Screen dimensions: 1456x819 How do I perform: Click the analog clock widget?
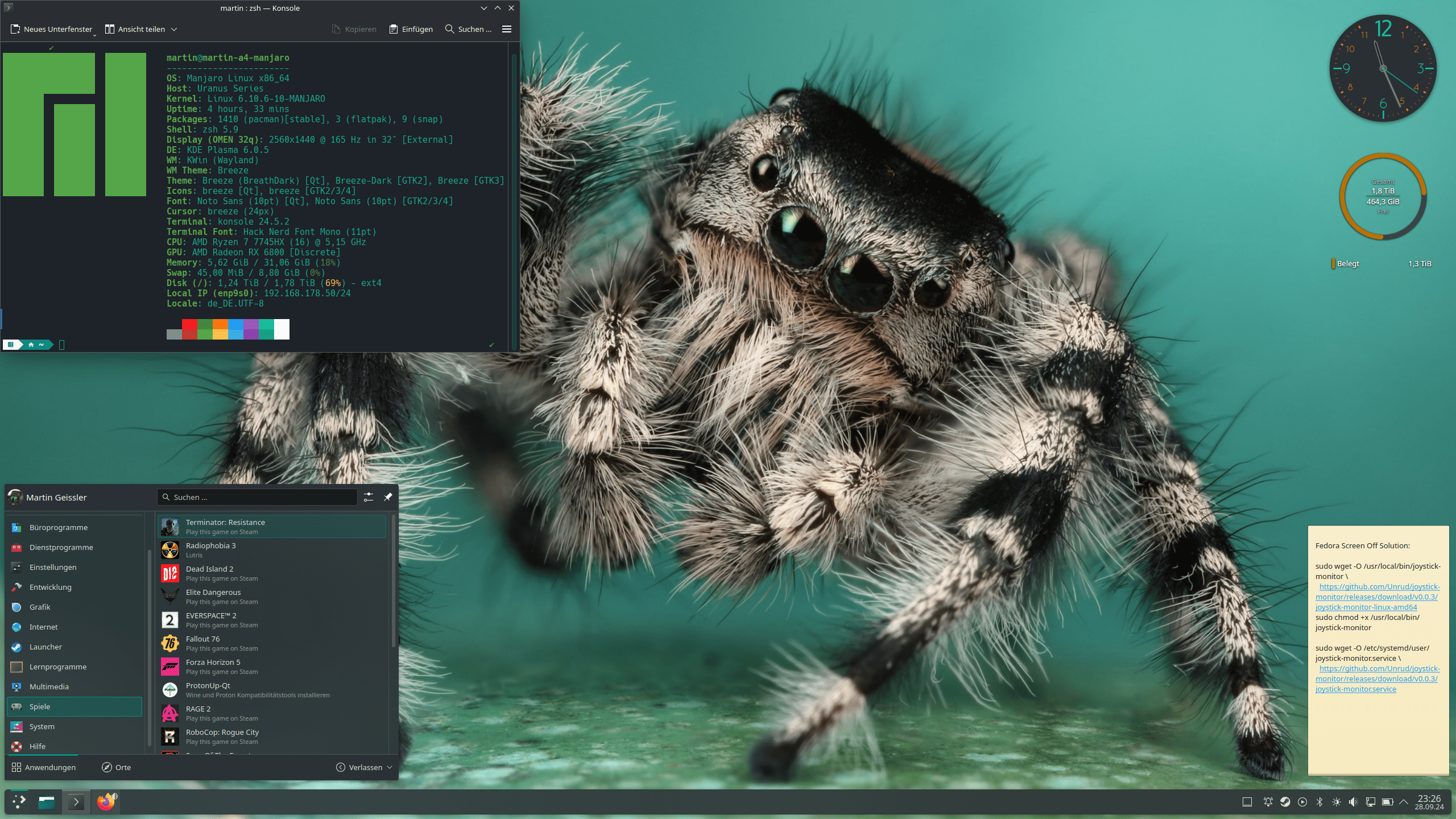point(1383,68)
